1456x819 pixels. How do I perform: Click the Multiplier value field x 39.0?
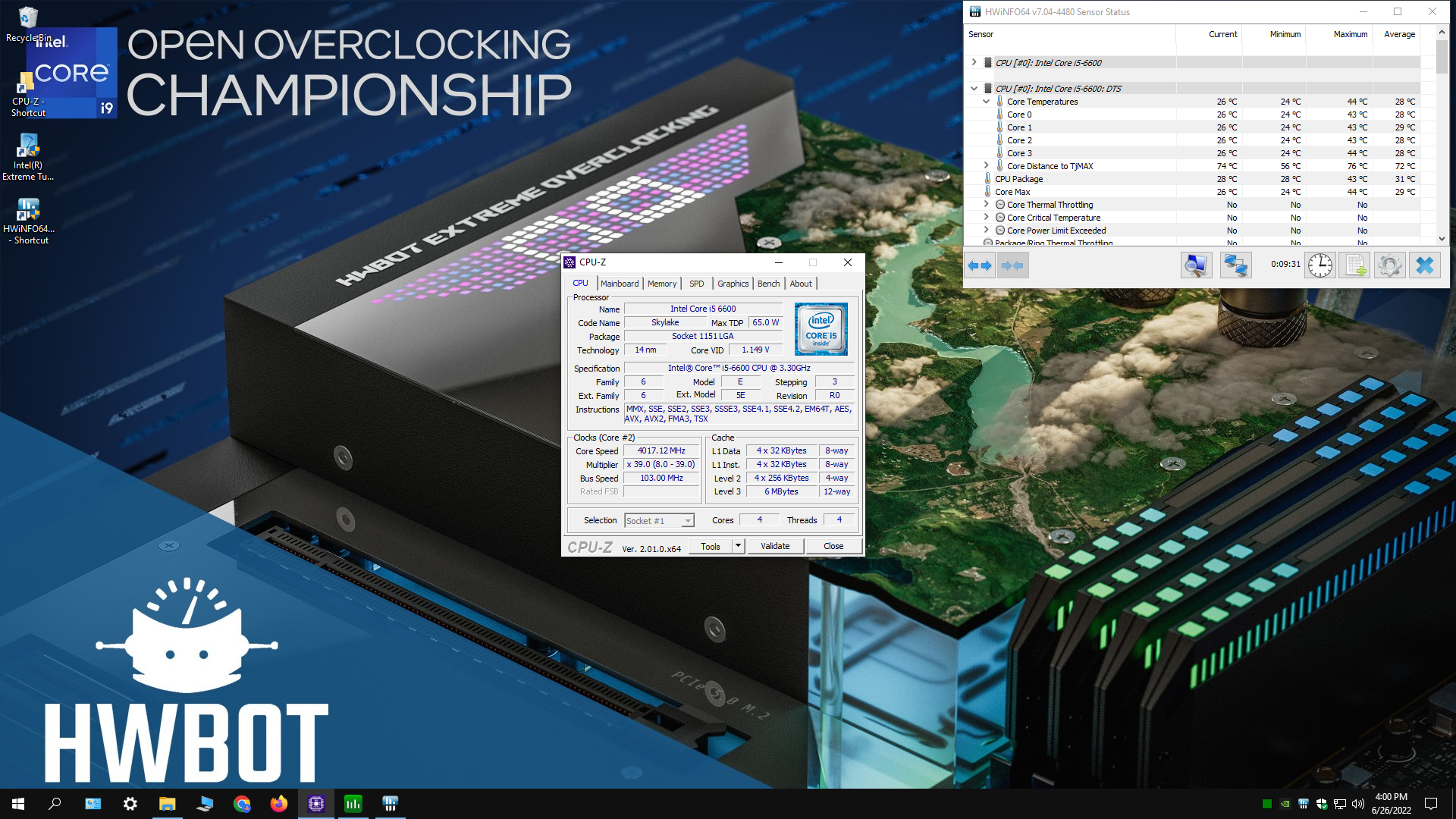pyautogui.click(x=661, y=464)
